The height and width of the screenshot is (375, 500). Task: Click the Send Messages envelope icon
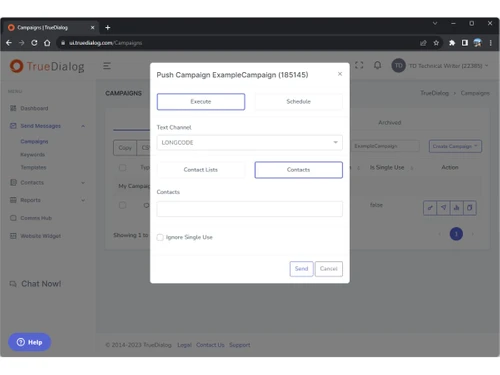pos(13,126)
